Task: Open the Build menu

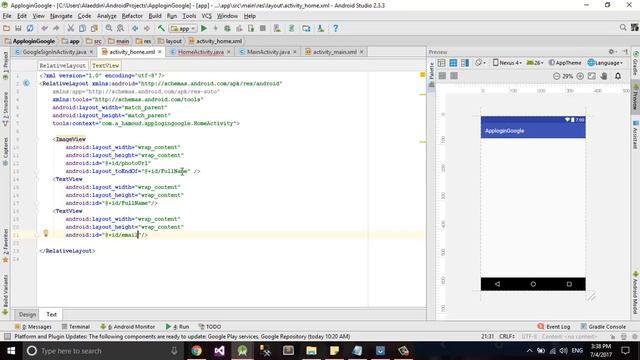Action: (155, 16)
